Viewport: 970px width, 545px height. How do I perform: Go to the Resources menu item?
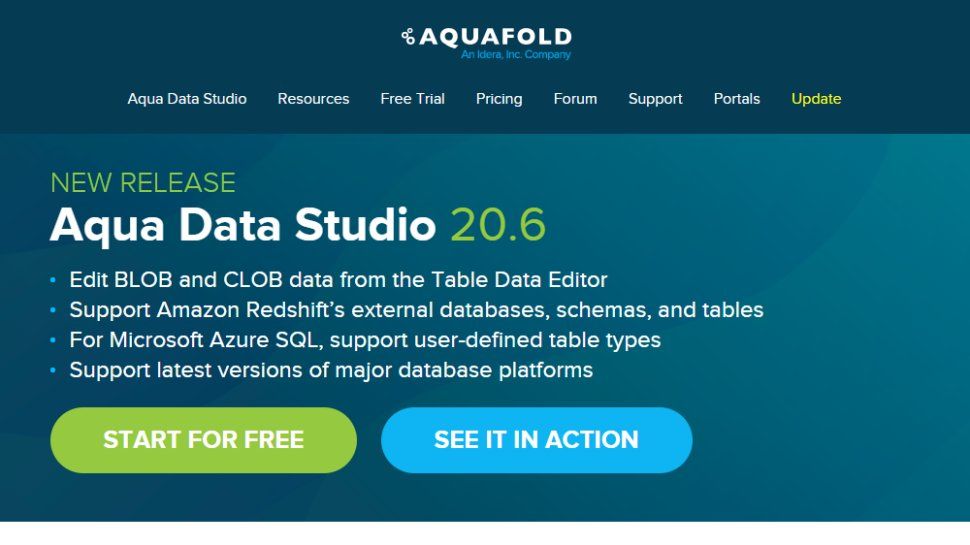point(313,99)
